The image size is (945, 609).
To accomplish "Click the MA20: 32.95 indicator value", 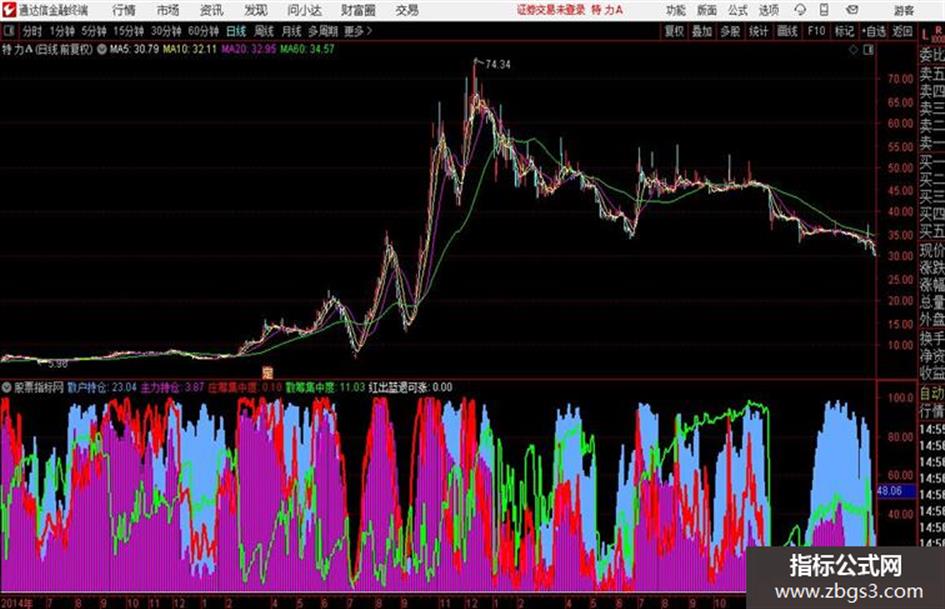I will (x=248, y=49).
